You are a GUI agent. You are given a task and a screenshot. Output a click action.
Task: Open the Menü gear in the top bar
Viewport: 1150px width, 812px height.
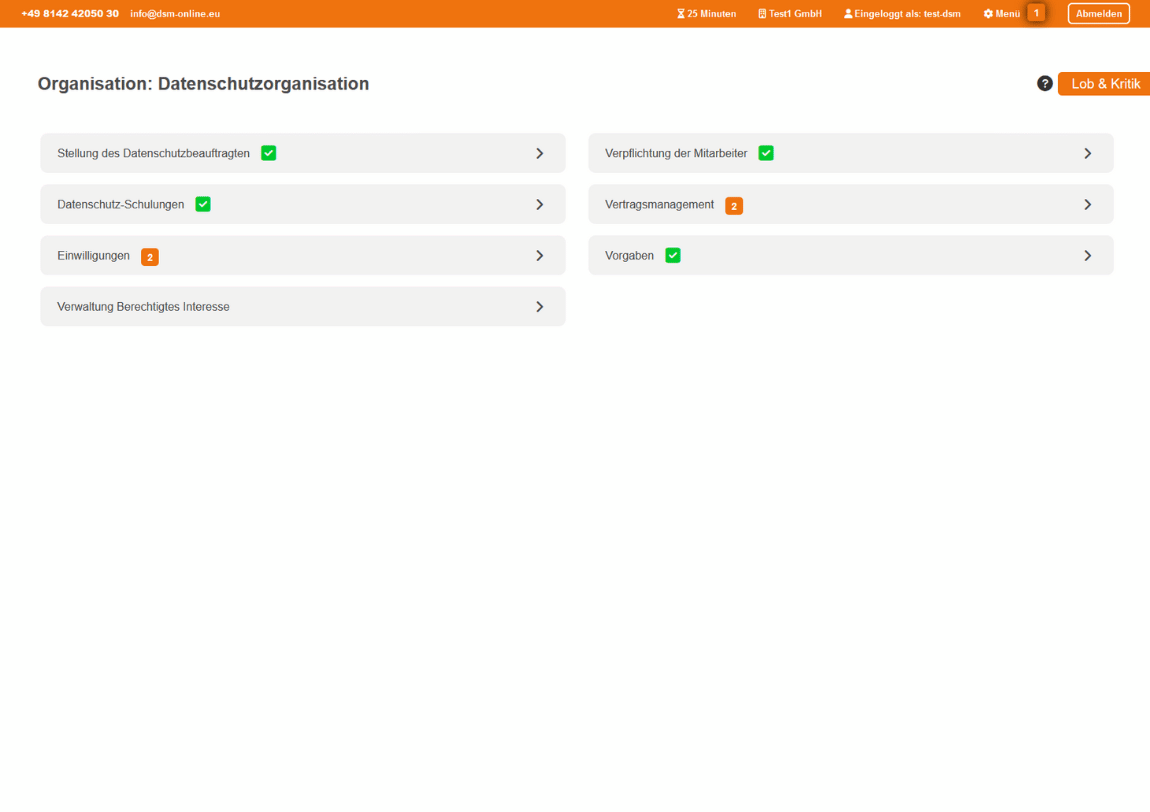pos(988,14)
